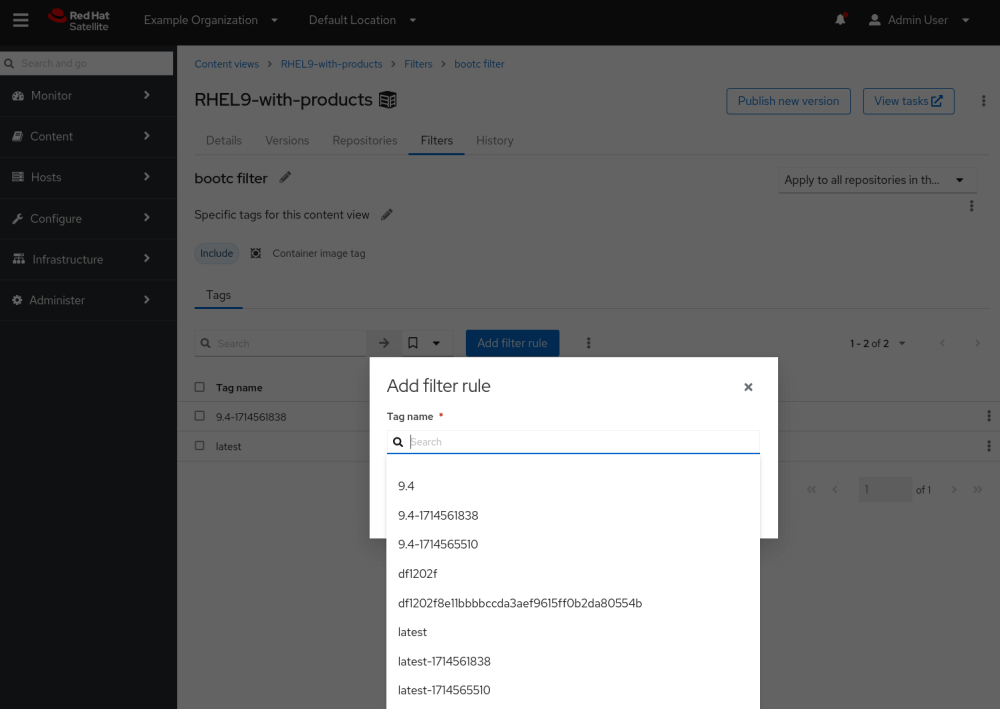The height and width of the screenshot is (709, 1000).
Task: Open the kebab menu next to Add filter rule
Action: 588,342
